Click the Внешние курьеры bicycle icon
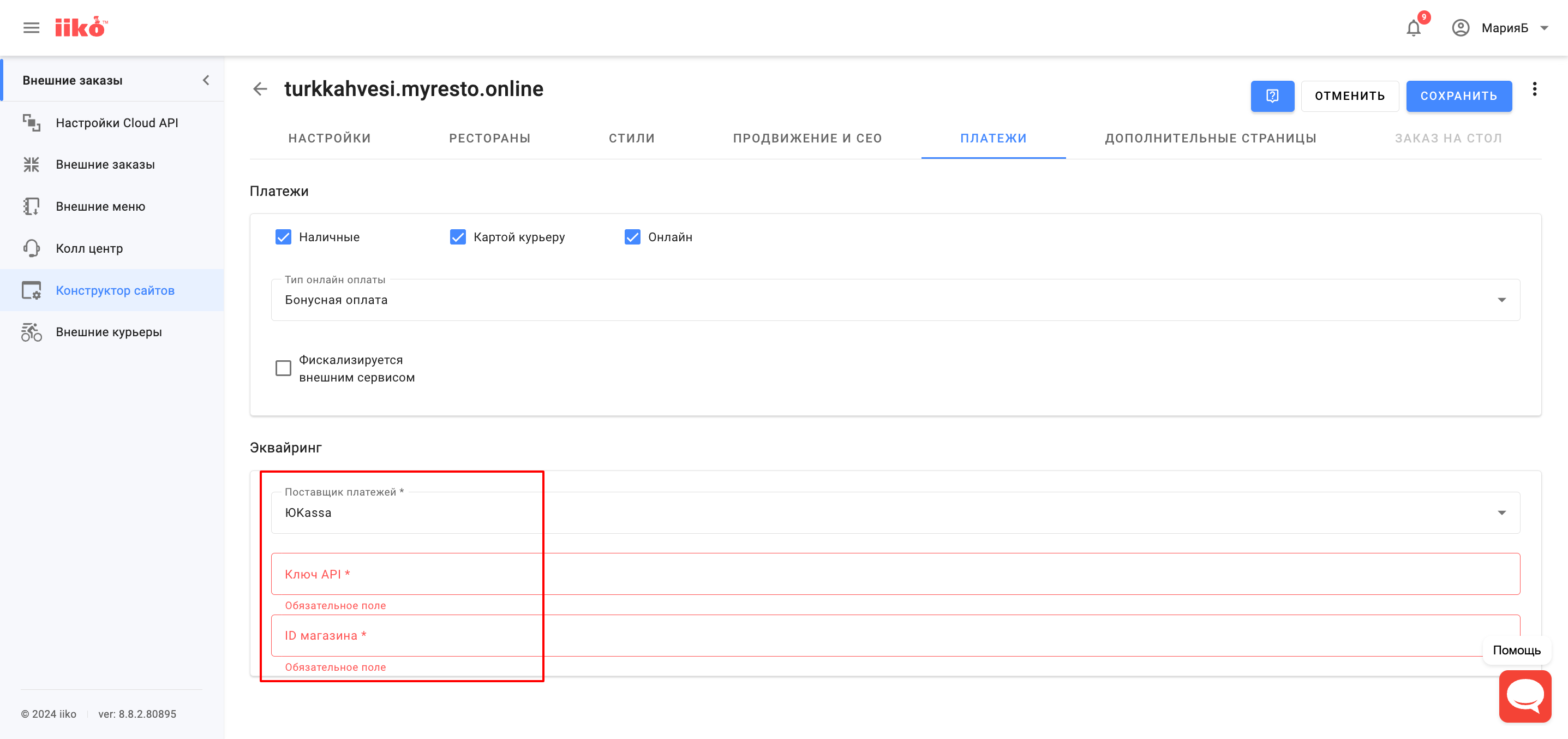Image resolution: width=1568 pixels, height=739 pixels. pyautogui.click(x=31, y=332)
